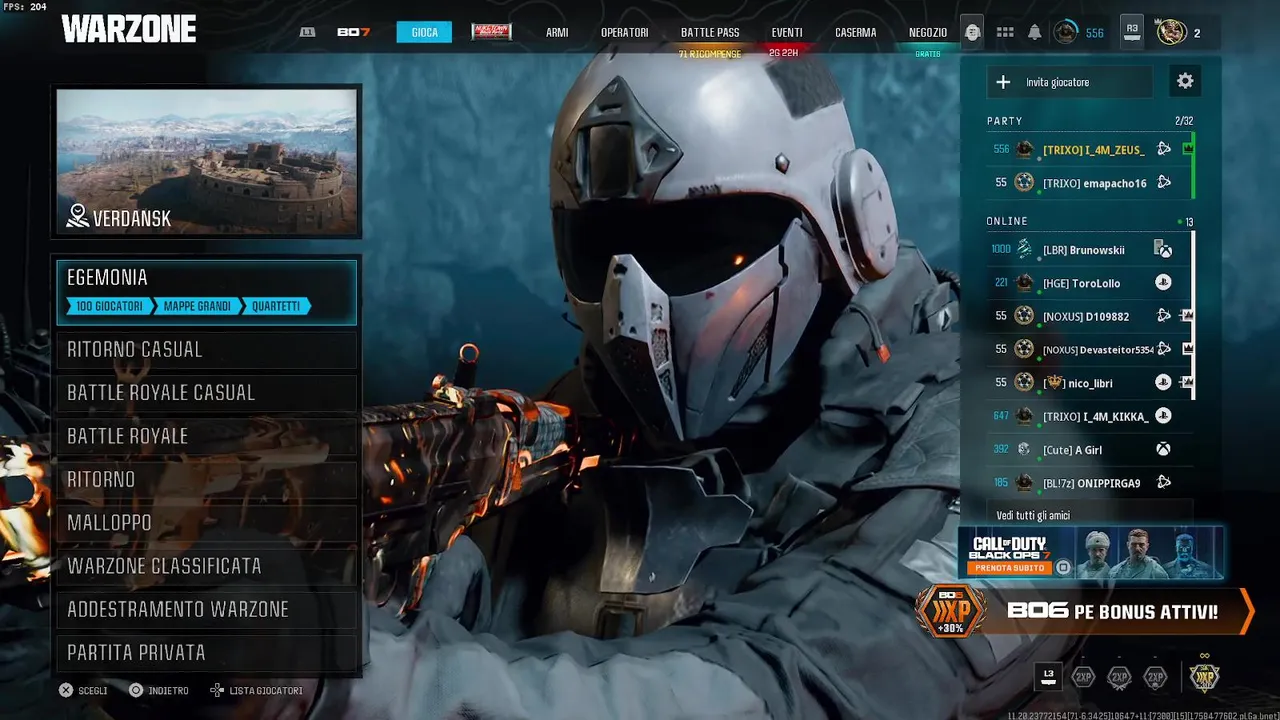Screen dimensions: 1280x720
Task: Select the GIOCA tab
Action: coord(424,32)
